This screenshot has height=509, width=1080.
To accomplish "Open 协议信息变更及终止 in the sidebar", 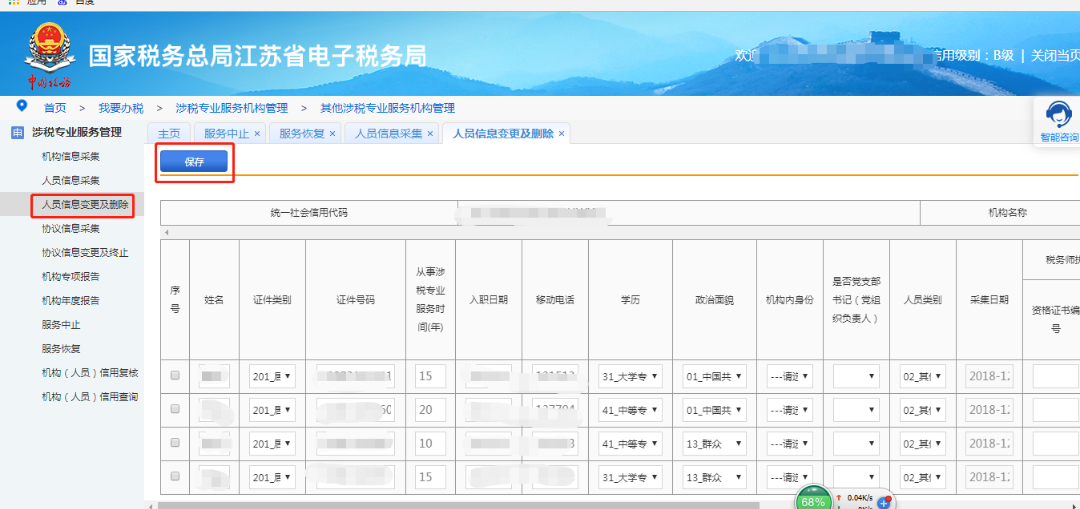I will point(85,253).
